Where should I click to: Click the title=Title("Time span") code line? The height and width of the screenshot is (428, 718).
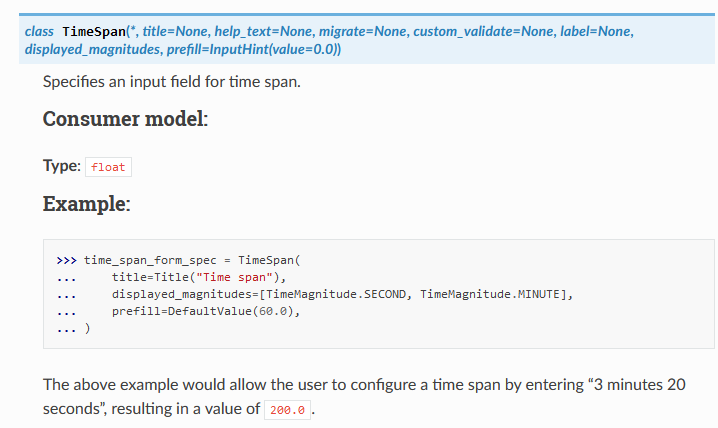(199, 276)
